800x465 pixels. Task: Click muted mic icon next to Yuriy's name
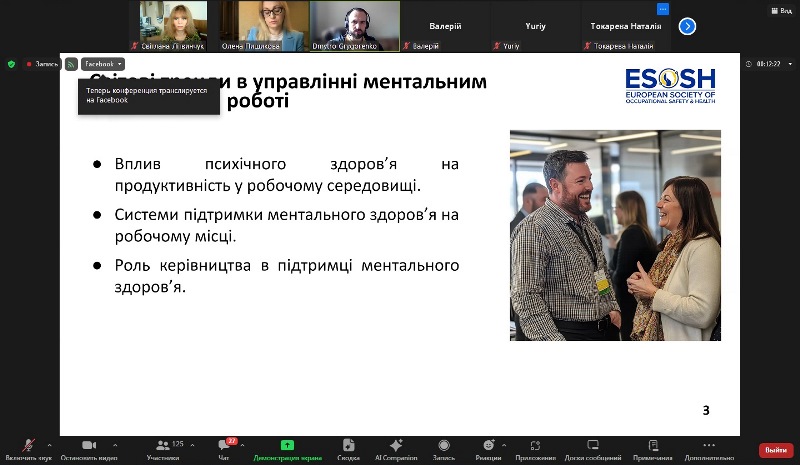[x=497, y=46]
